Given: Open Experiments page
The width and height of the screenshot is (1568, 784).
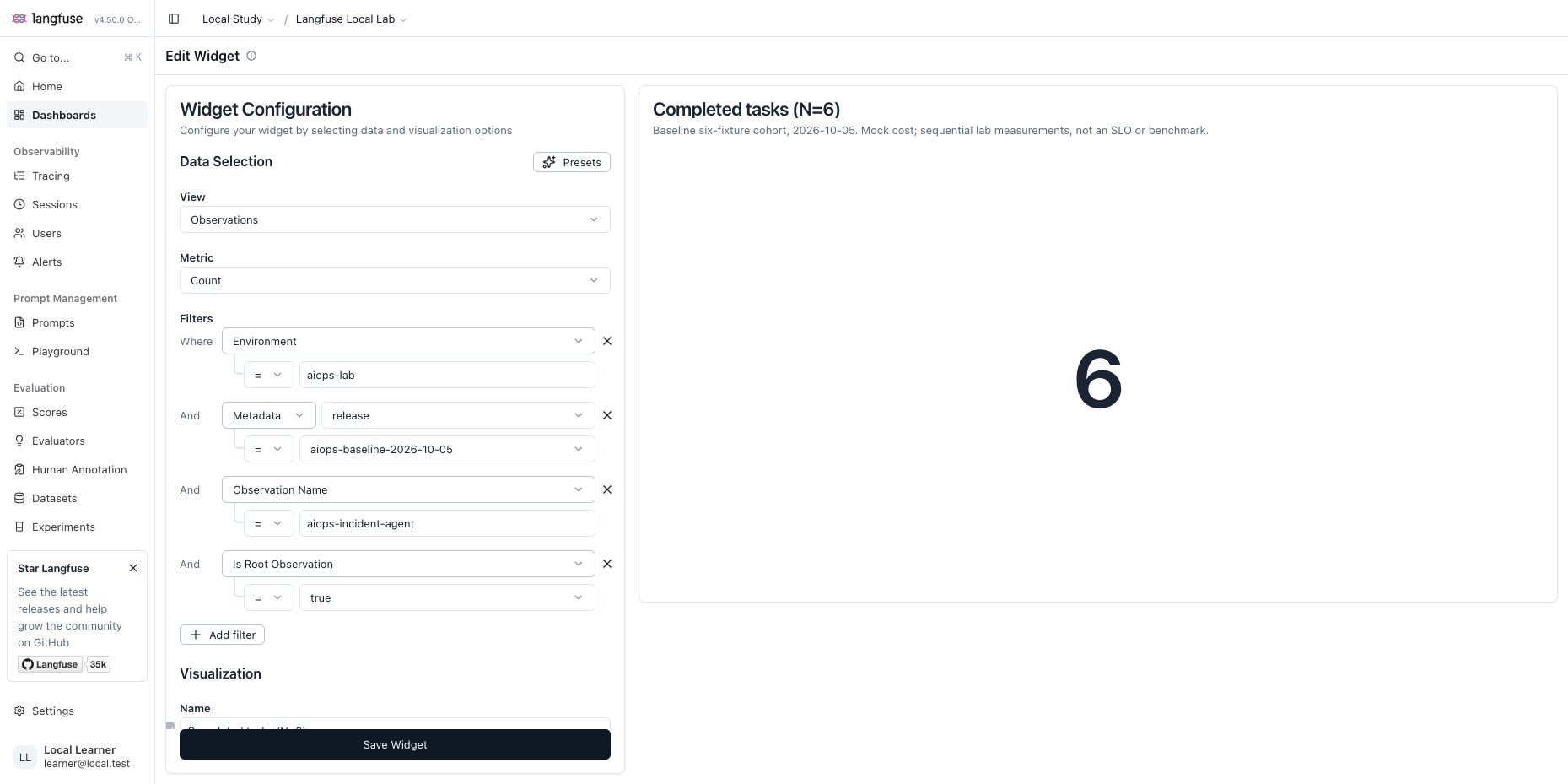Looking at the screenshot, I should (x=78, y=527).
